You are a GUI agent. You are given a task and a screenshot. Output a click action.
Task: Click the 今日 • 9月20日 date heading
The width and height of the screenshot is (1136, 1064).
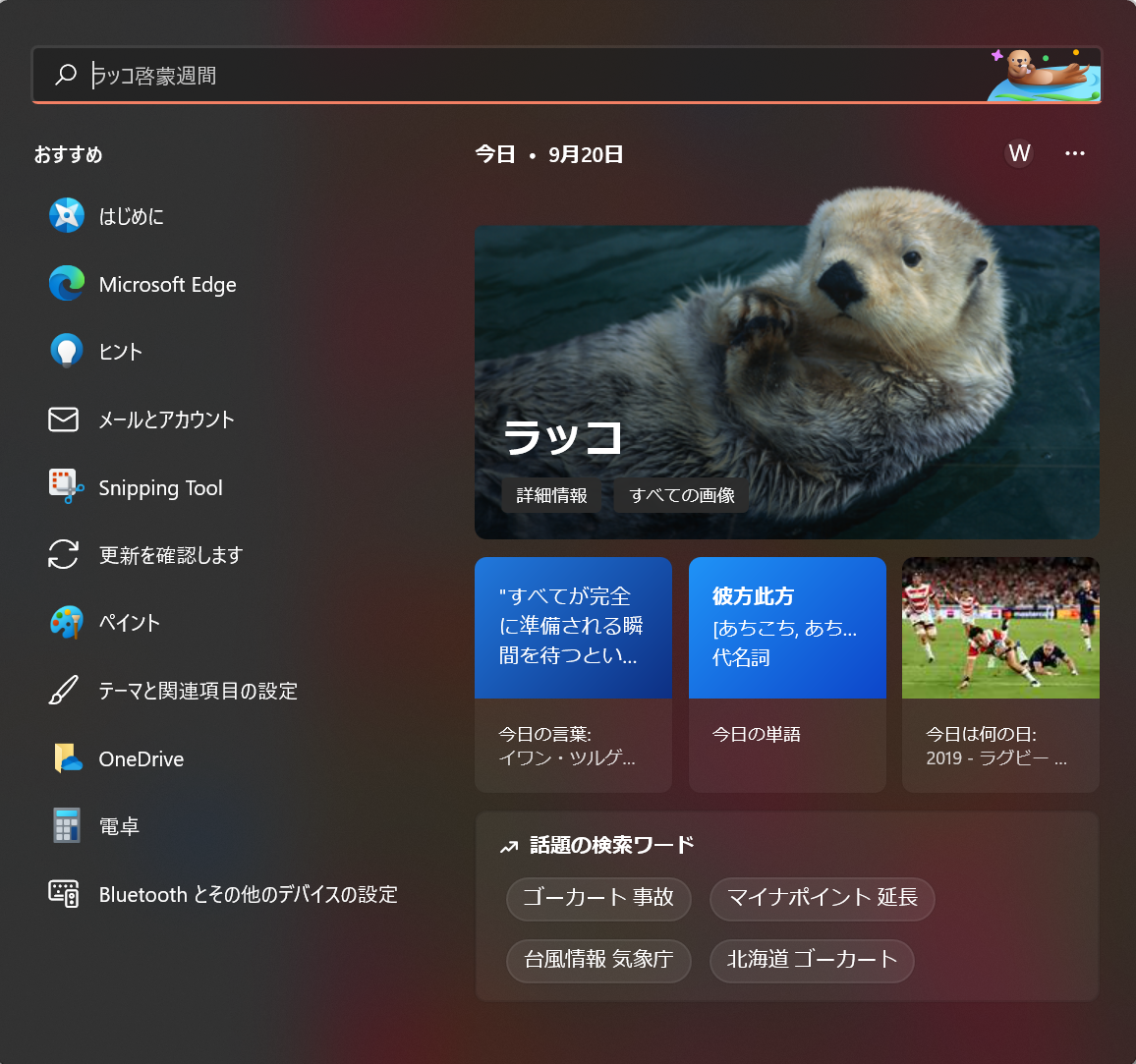click(x=549, y=154)
